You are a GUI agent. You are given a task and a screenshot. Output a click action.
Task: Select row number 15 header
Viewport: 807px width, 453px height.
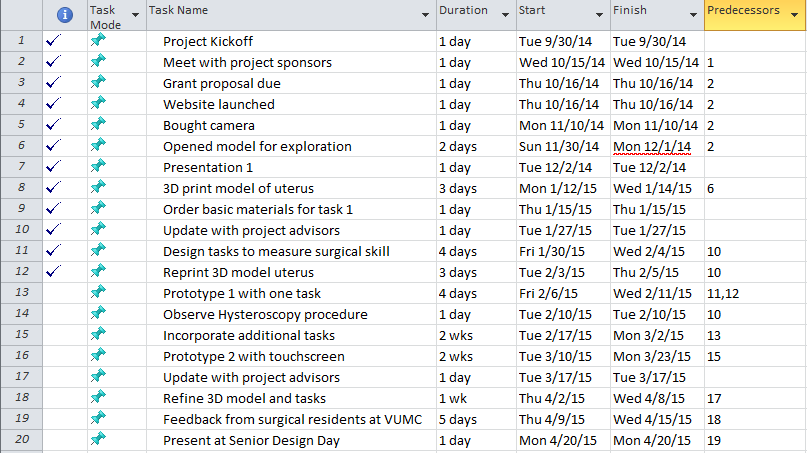22,335
